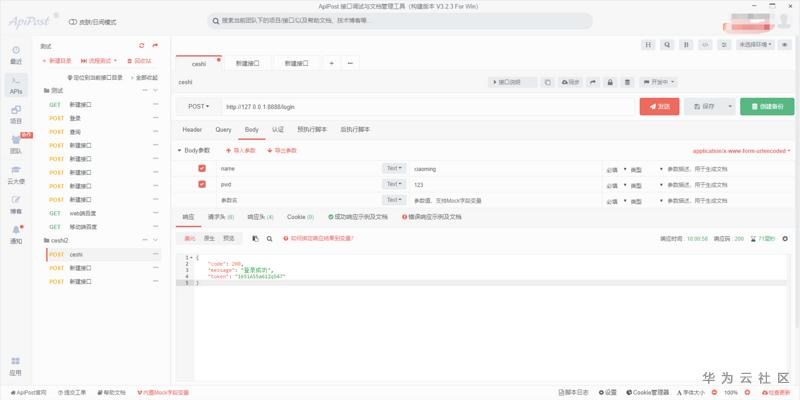
Task: Click the search icon in the response panel
Action: (269, 238)
